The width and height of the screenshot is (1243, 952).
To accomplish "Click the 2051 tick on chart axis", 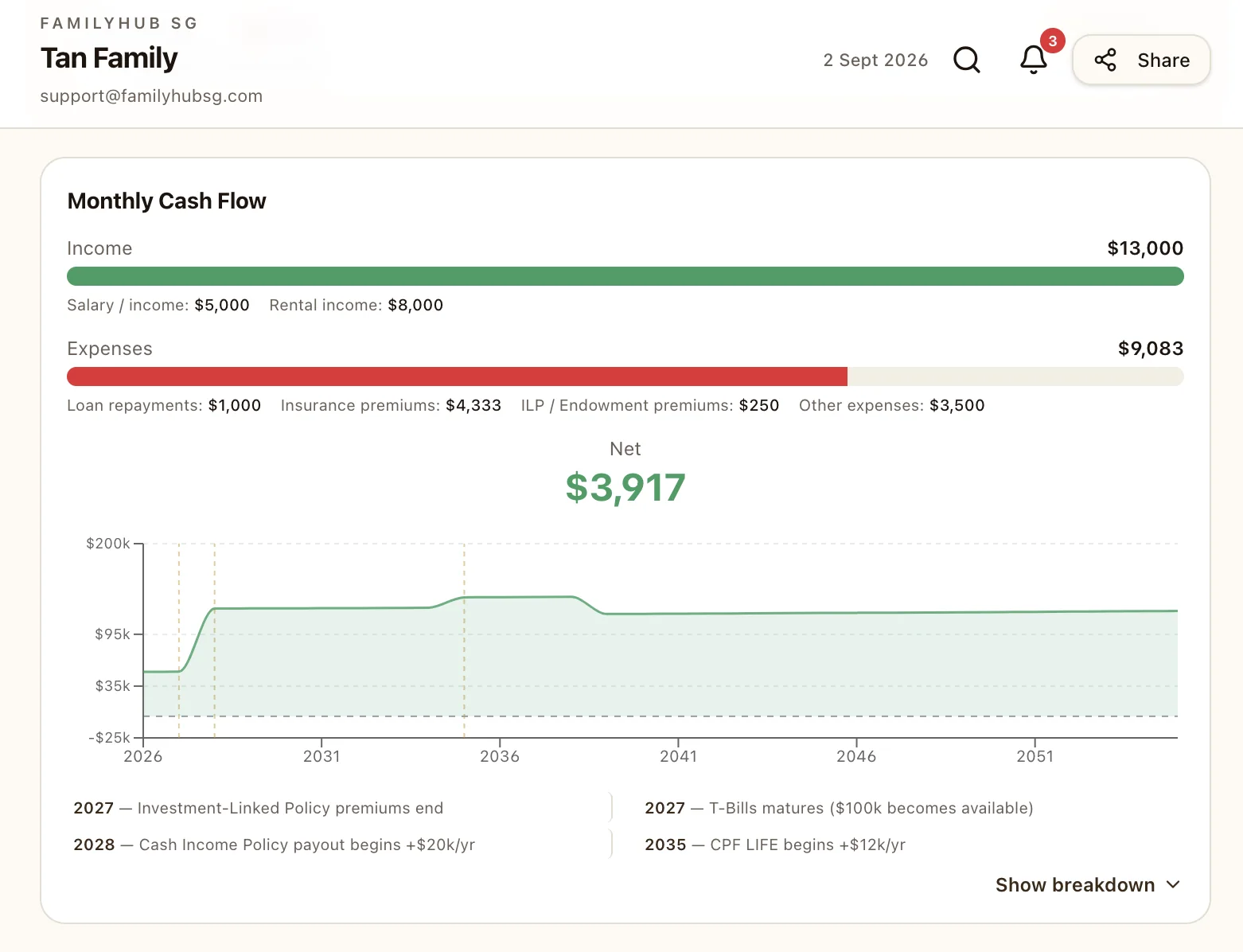I will click(1035, 756).
